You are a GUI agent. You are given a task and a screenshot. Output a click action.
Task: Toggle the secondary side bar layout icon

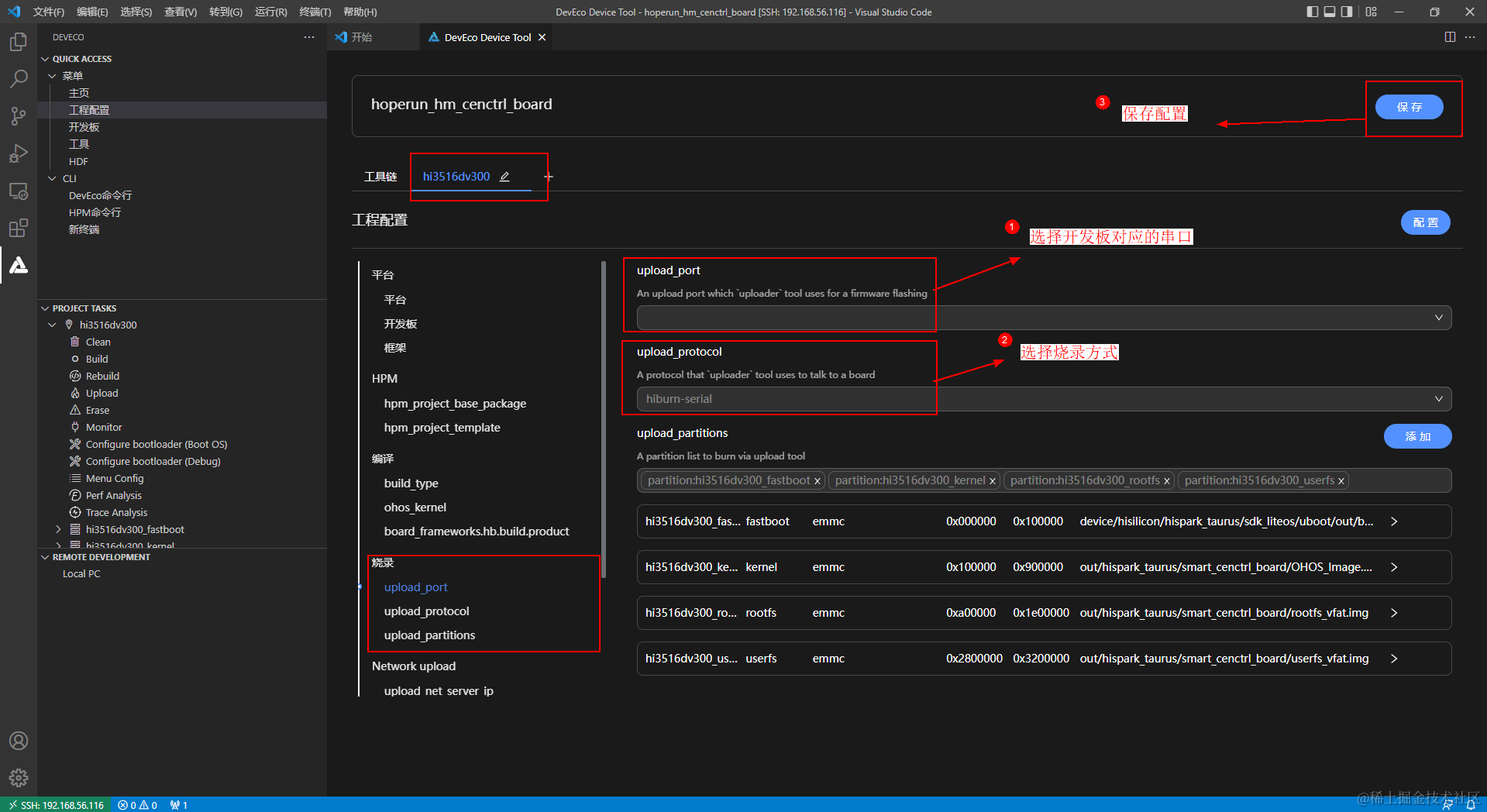tap(1347, 12)
